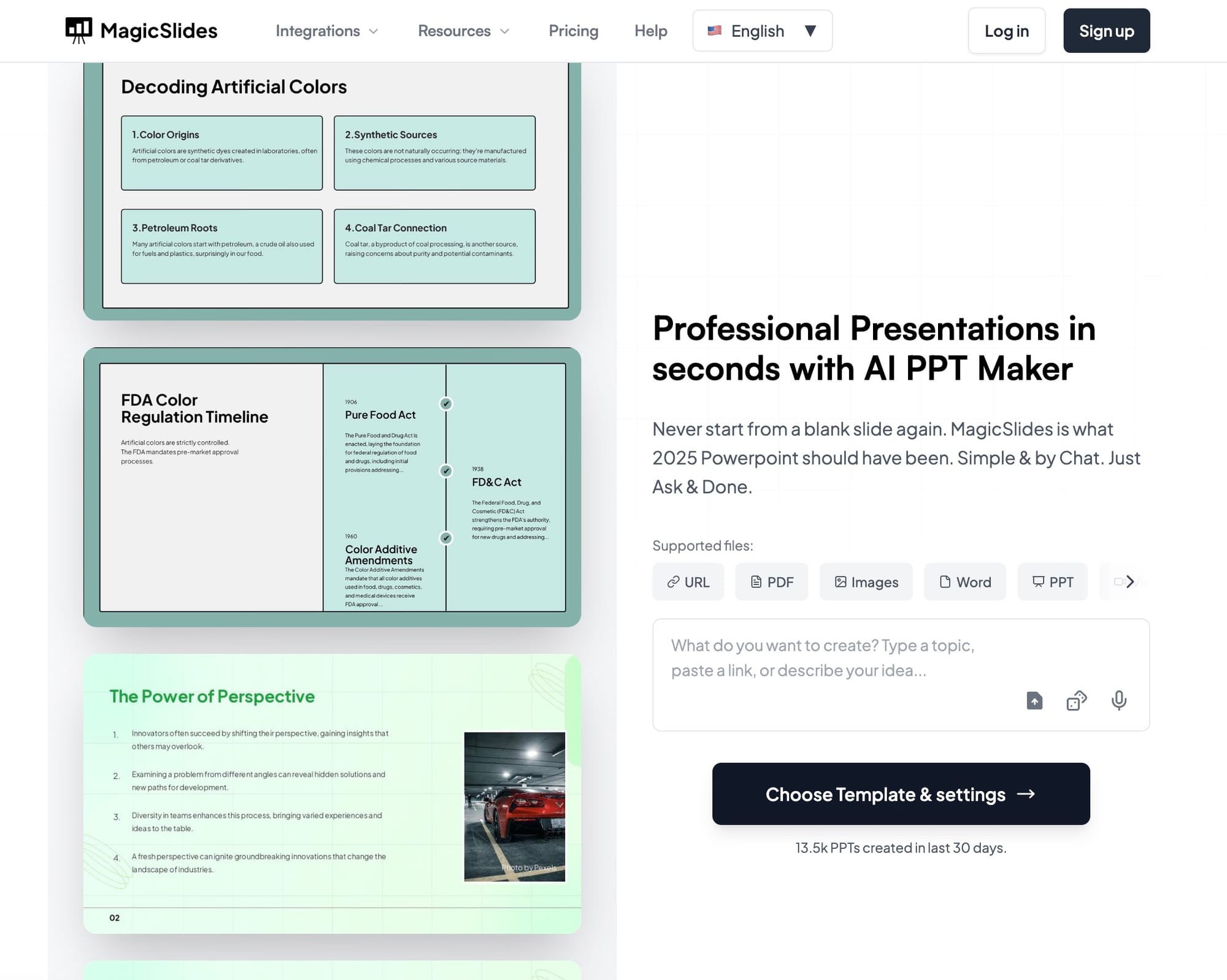
Task: Click the MagicSlides logo icon
Action: click(79, 30)
